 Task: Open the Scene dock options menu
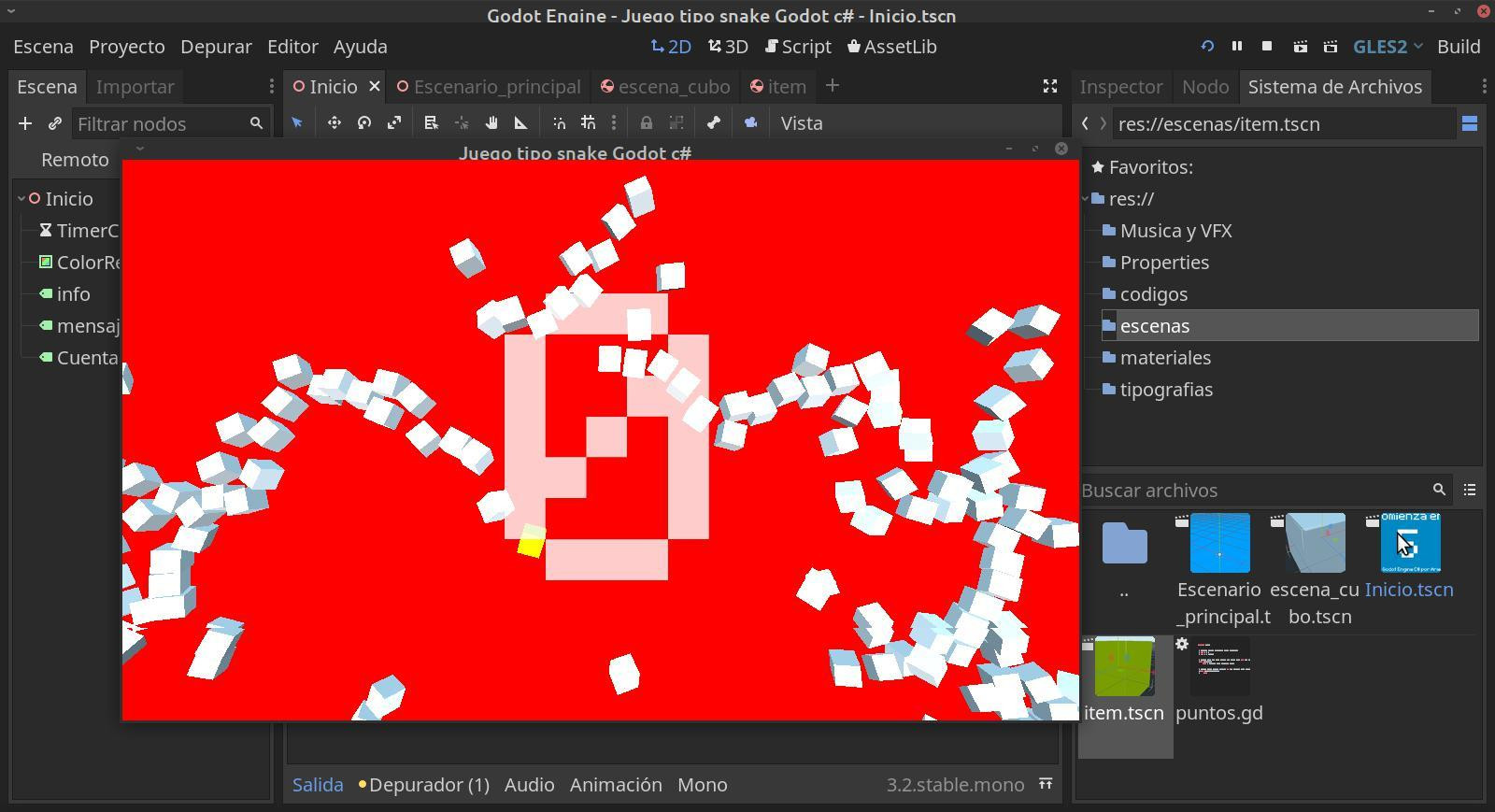coord(271,86)
